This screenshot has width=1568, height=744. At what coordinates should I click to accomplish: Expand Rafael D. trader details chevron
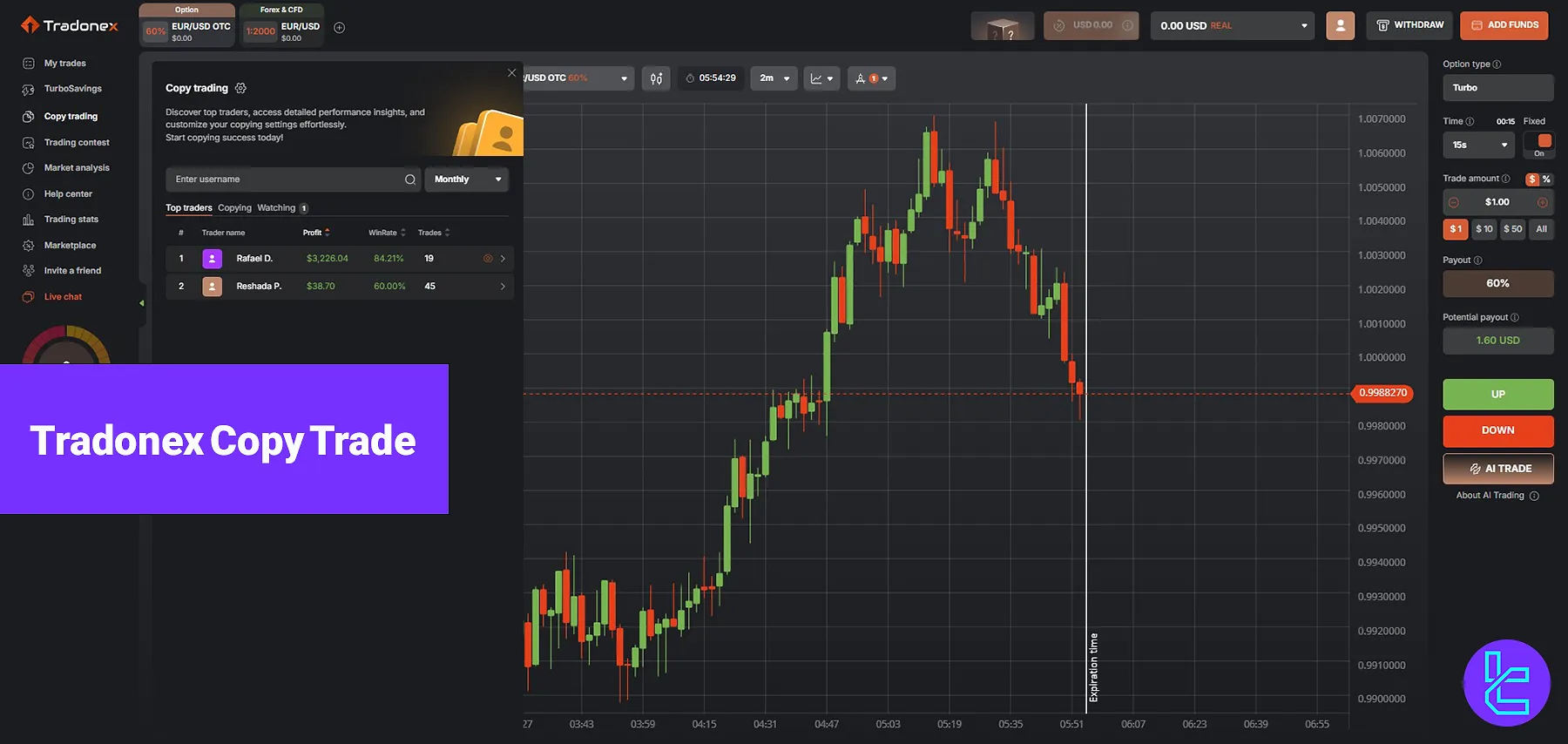(503, 259)
